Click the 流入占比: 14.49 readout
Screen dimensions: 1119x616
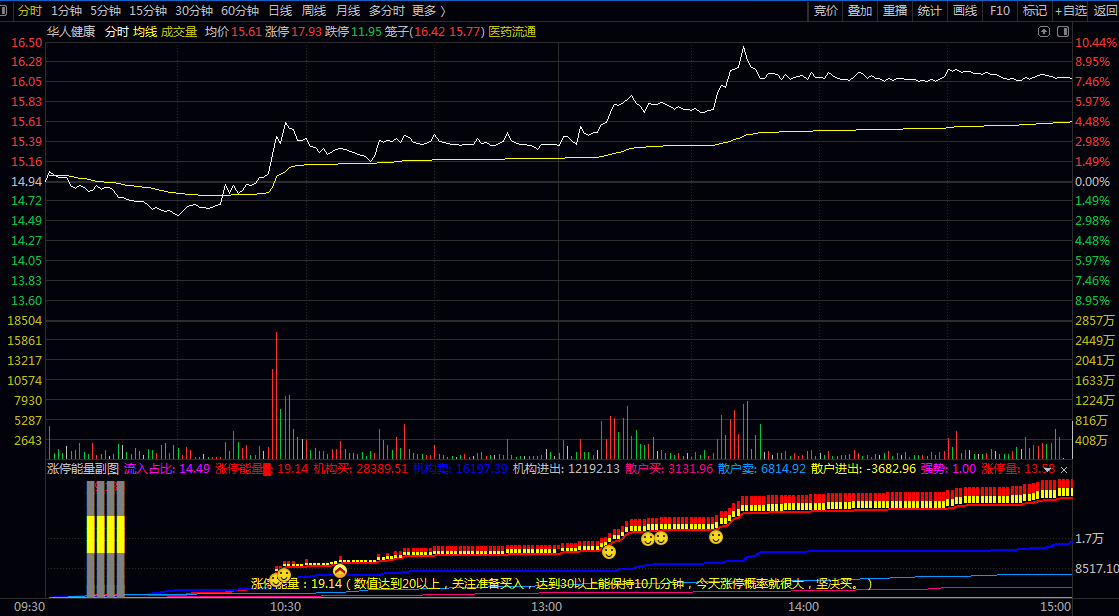pos(167,469)
